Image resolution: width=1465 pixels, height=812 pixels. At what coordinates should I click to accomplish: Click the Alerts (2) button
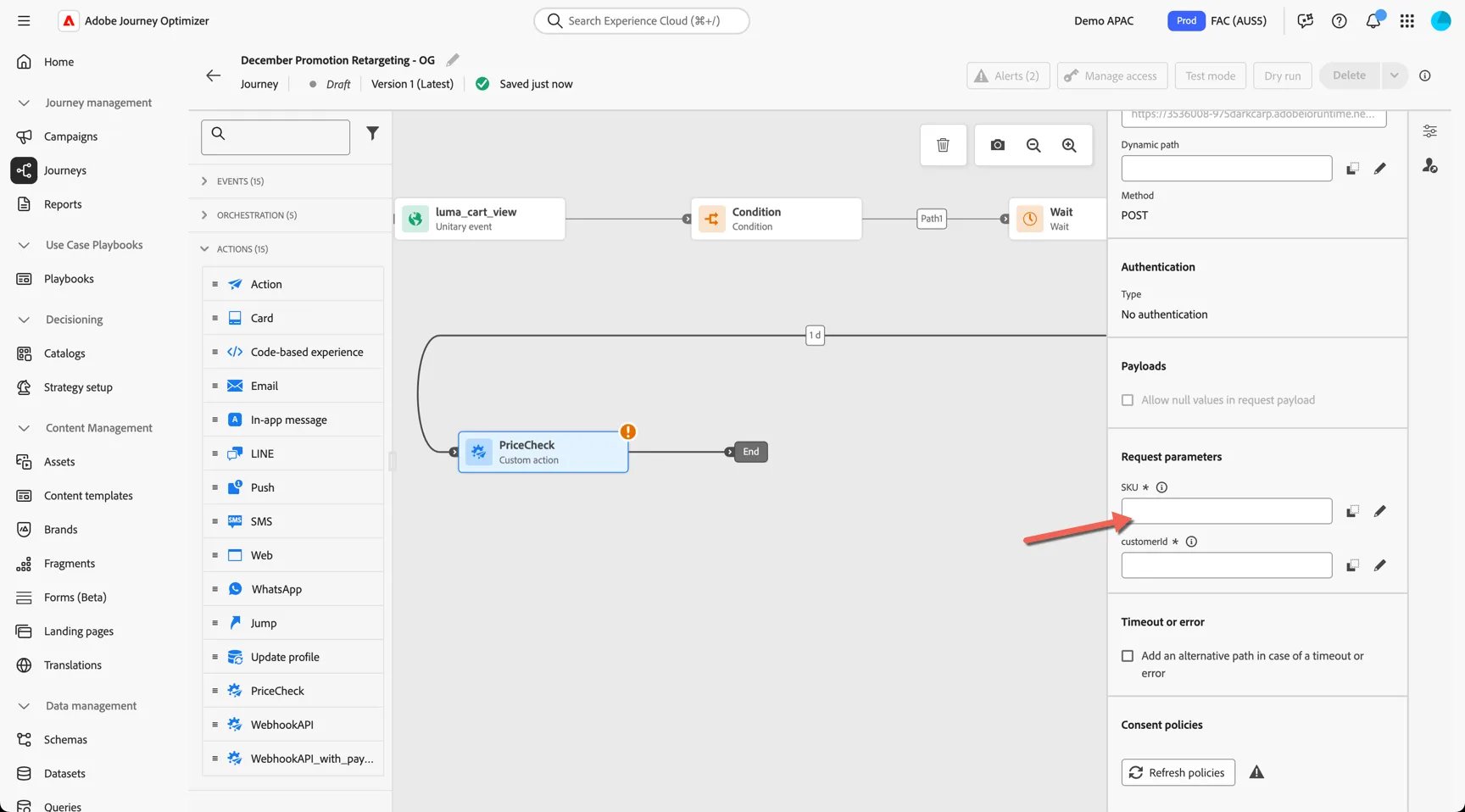point(1008,75)
